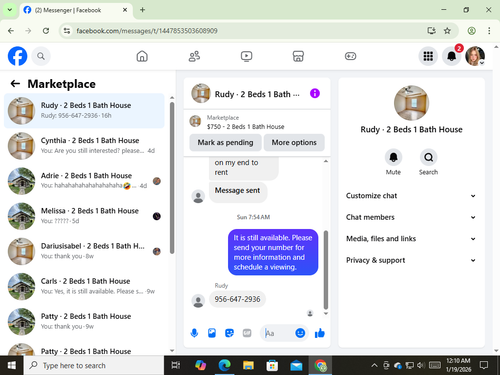Click the message text input field
500x375 pixels.
(x=278, y=333)
